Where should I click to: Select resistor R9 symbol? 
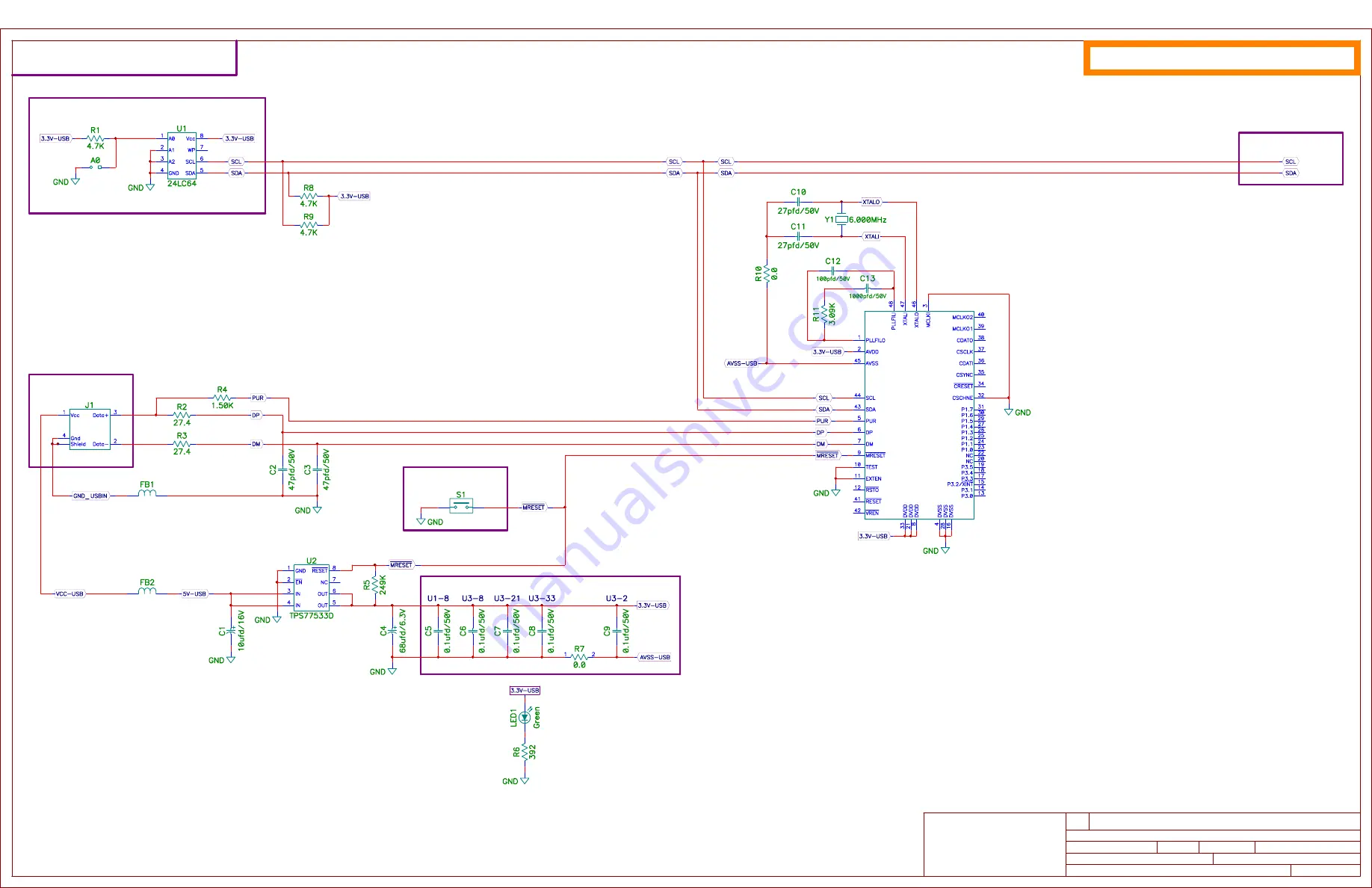tap(309, 224)
